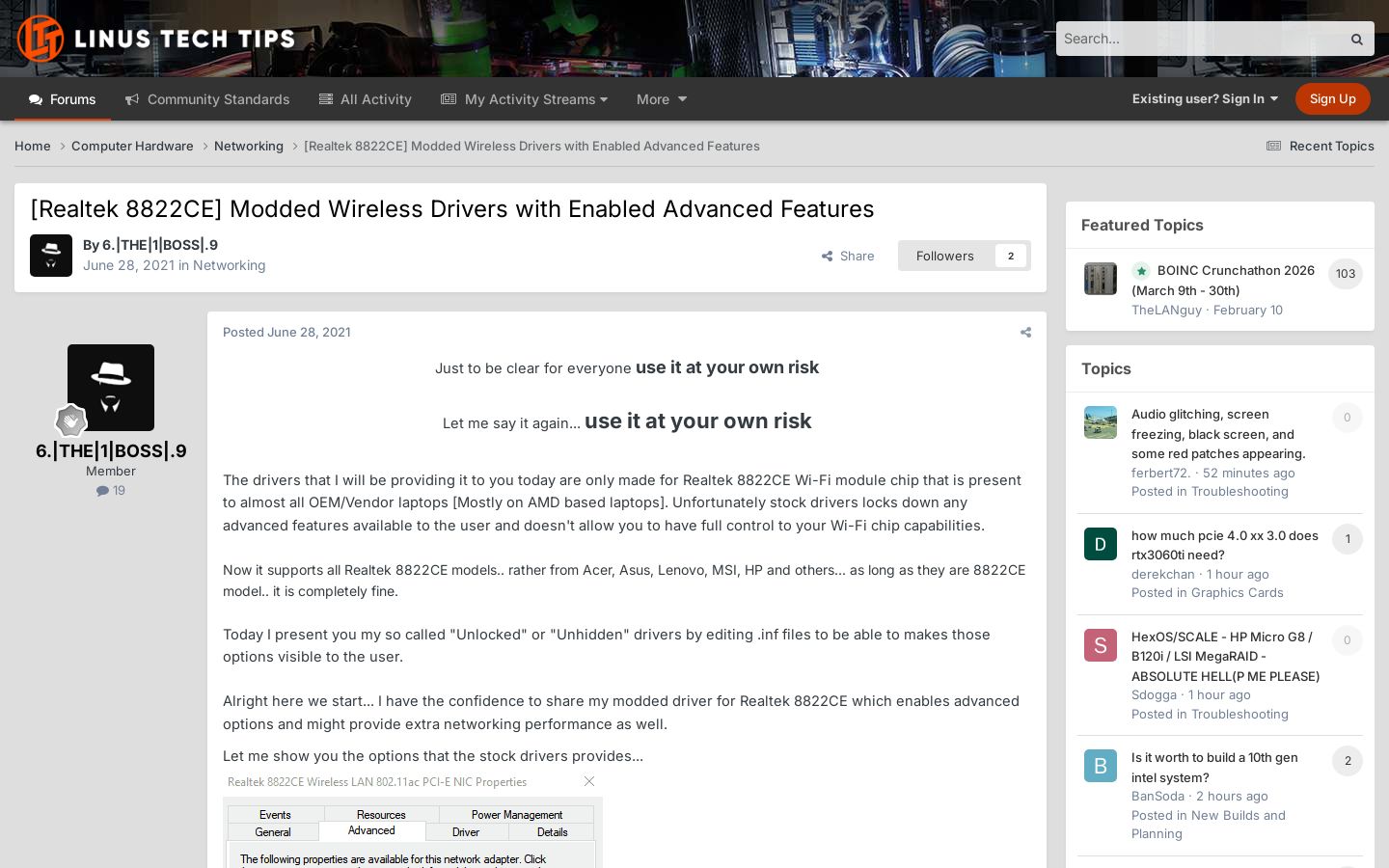The image size is (1389, 868).
Task: Open Existing user Sign In dropdown
Action: coord(1205,98)
